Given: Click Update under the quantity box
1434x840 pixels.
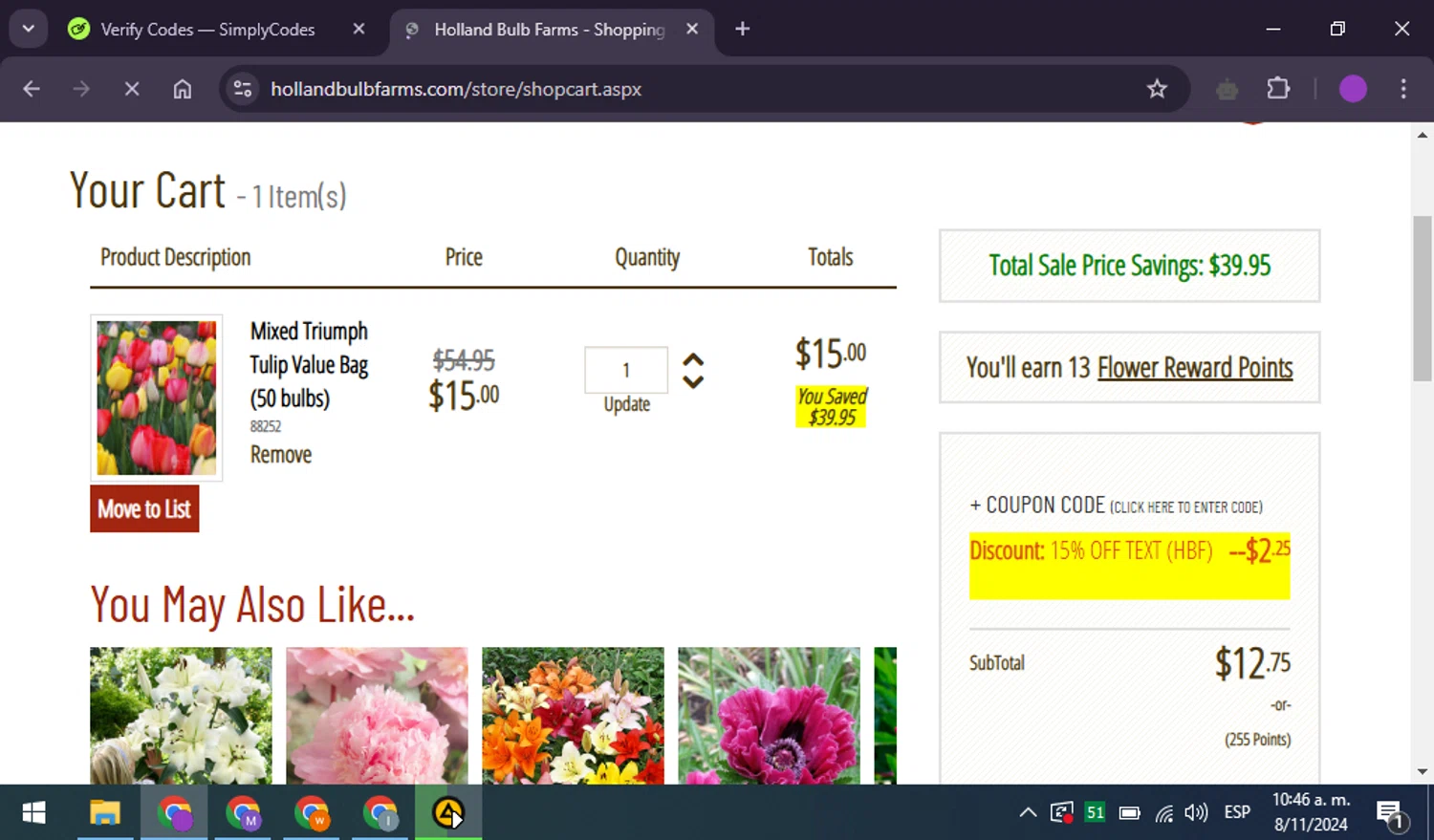Looking at the screenshot, I should tap(627, 404).
